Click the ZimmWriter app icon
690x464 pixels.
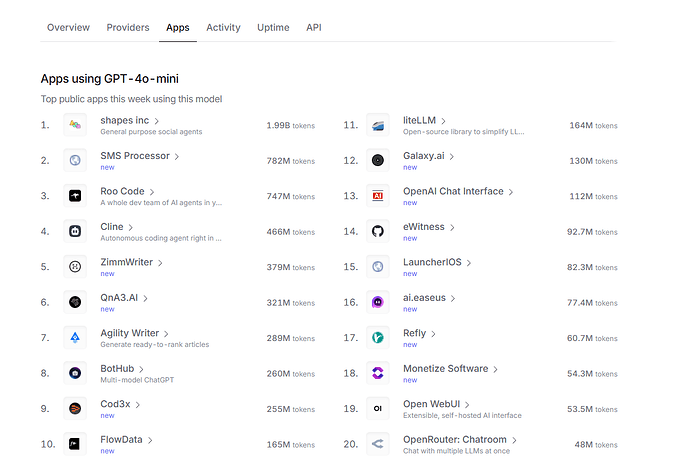[x=75, y=267]
